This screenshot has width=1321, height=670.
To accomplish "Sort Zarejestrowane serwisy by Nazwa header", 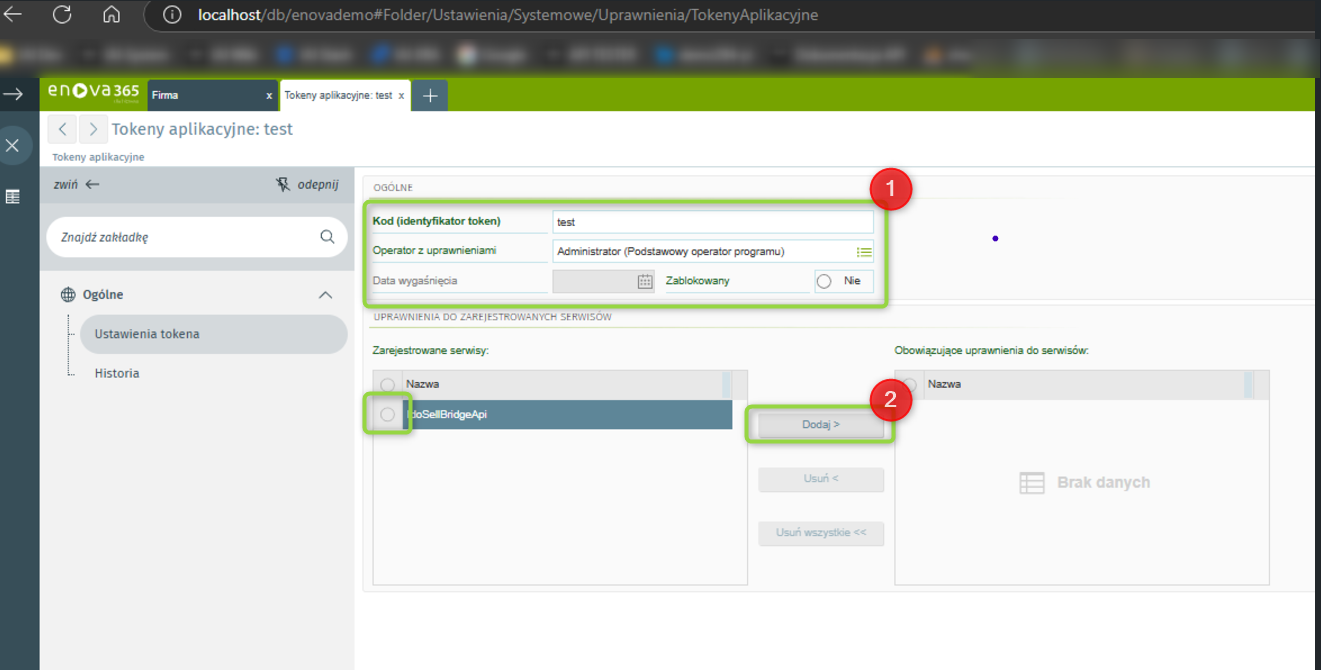I will [x=563, y=384].
